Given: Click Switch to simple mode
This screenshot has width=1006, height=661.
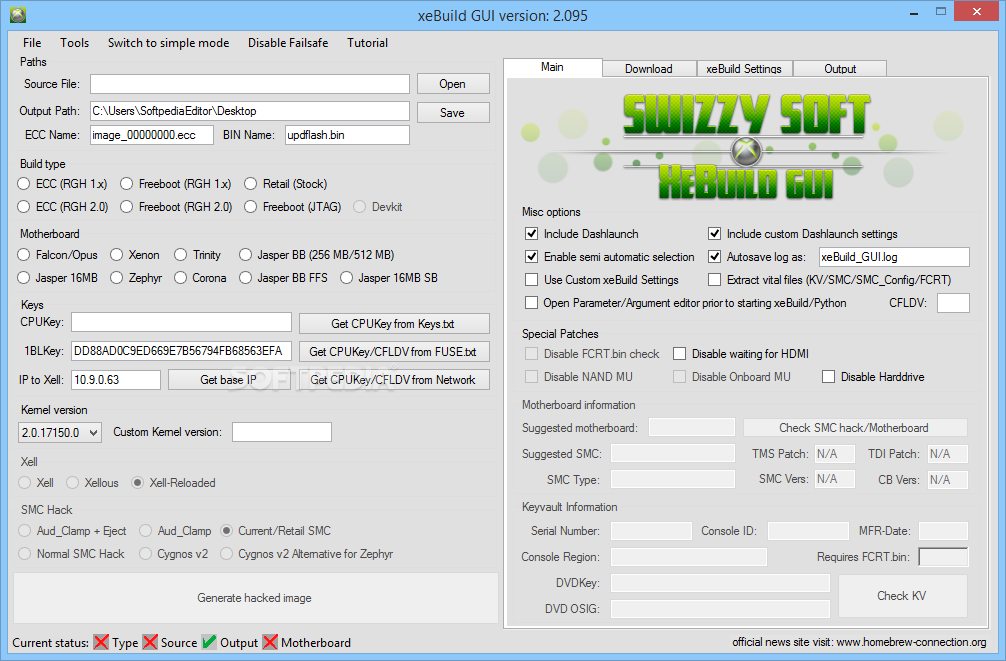Looking at the screenshot, I should (x=168, y=43).
